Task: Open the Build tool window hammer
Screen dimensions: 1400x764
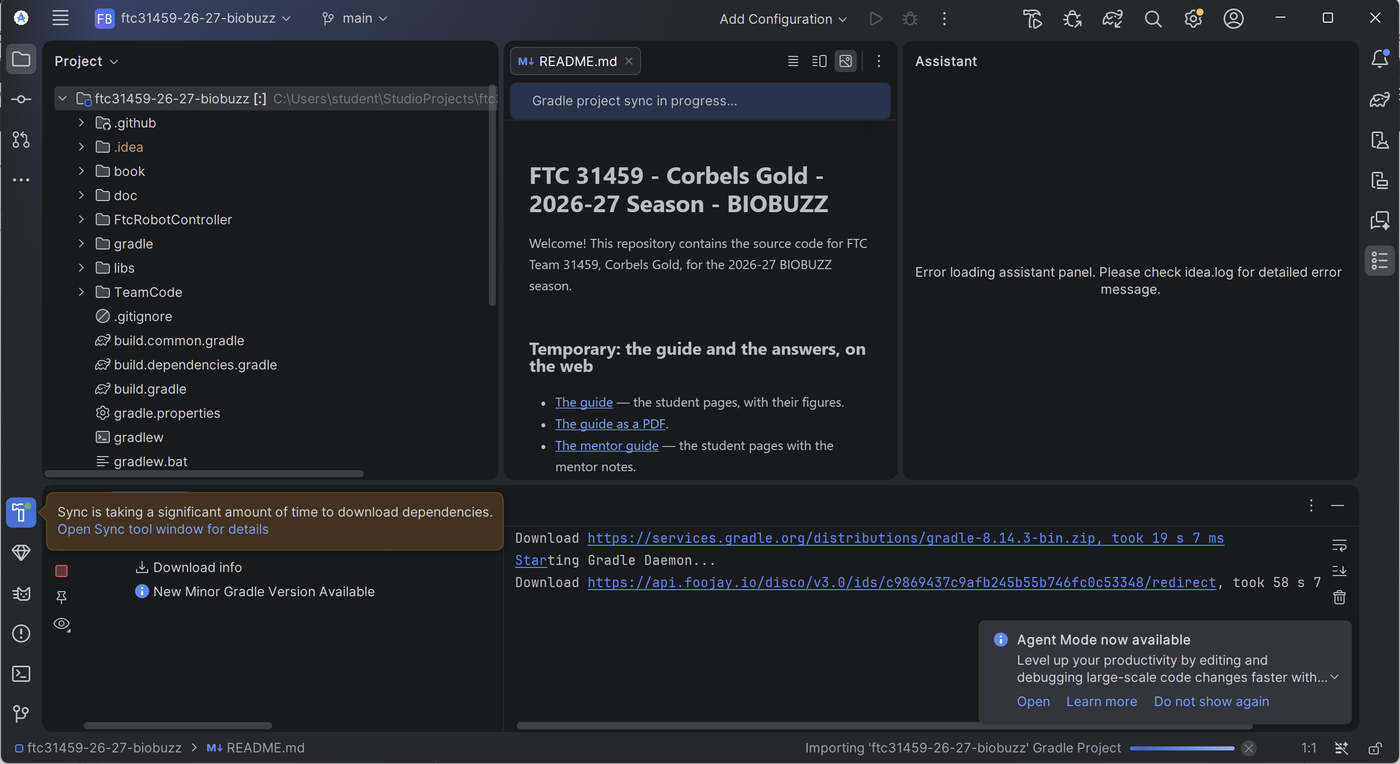Action: click(21, 512)
